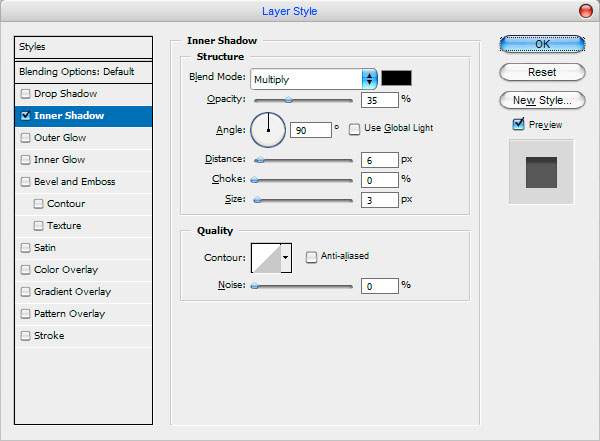
Task: Click the Distance slider handle
Action: pyautogui.click(x=260, y=160)
